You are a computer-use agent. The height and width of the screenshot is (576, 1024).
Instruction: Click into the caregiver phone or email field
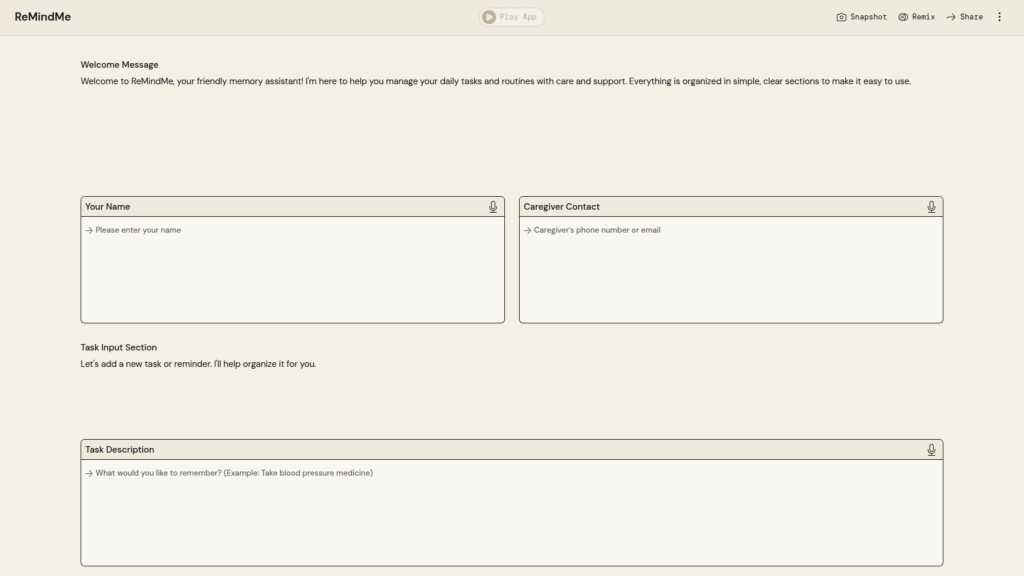click(x=730, y=268)
